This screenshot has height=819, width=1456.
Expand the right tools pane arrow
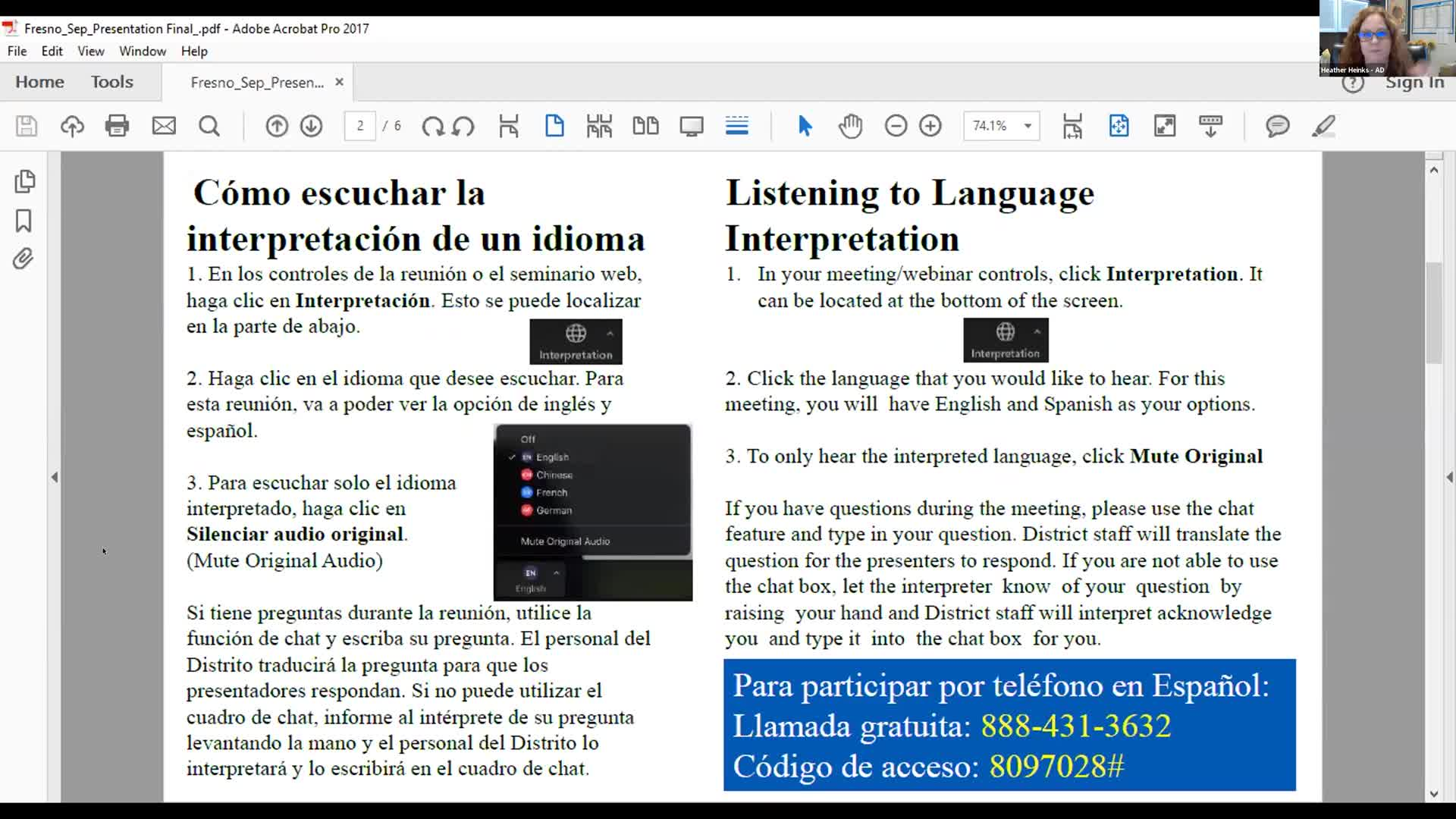tap(1449, 477)
